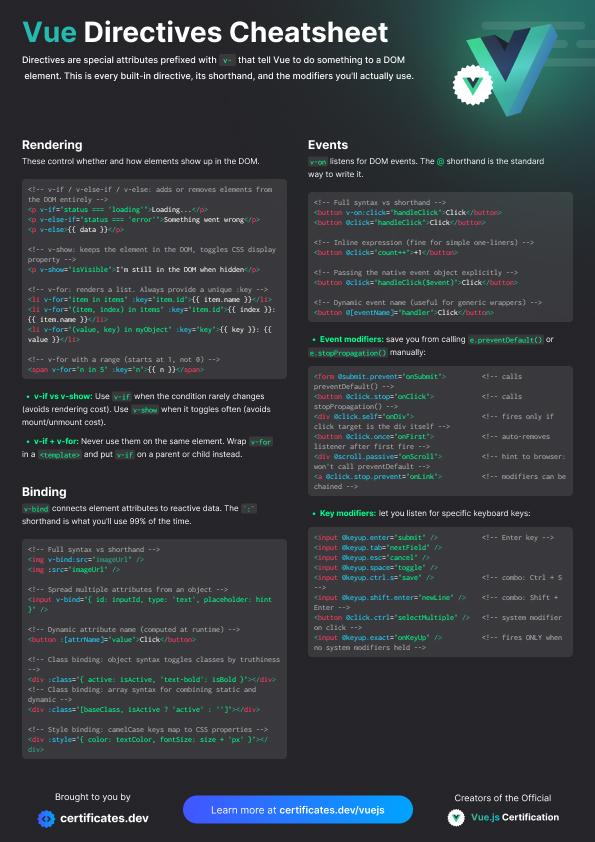
Task: Click the certificates.dev gear logo icon
Action: pos(46,818)
